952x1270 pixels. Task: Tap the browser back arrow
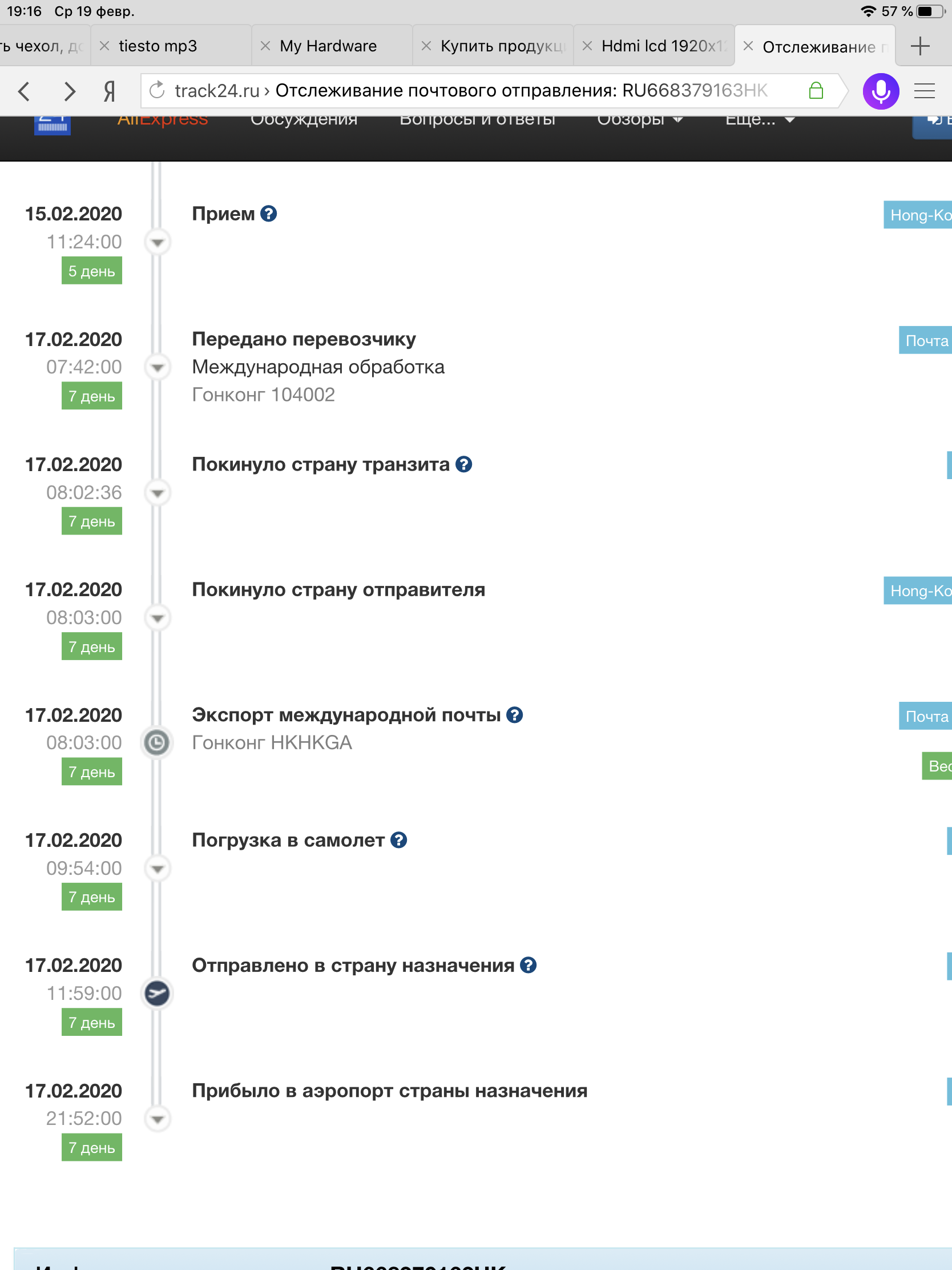pos(24,91)
